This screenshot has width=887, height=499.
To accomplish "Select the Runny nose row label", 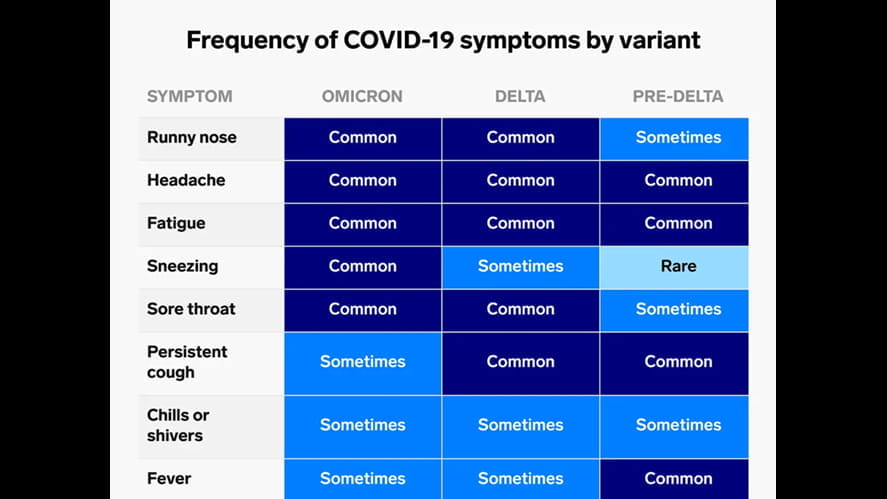I will (x=192, y=138).
